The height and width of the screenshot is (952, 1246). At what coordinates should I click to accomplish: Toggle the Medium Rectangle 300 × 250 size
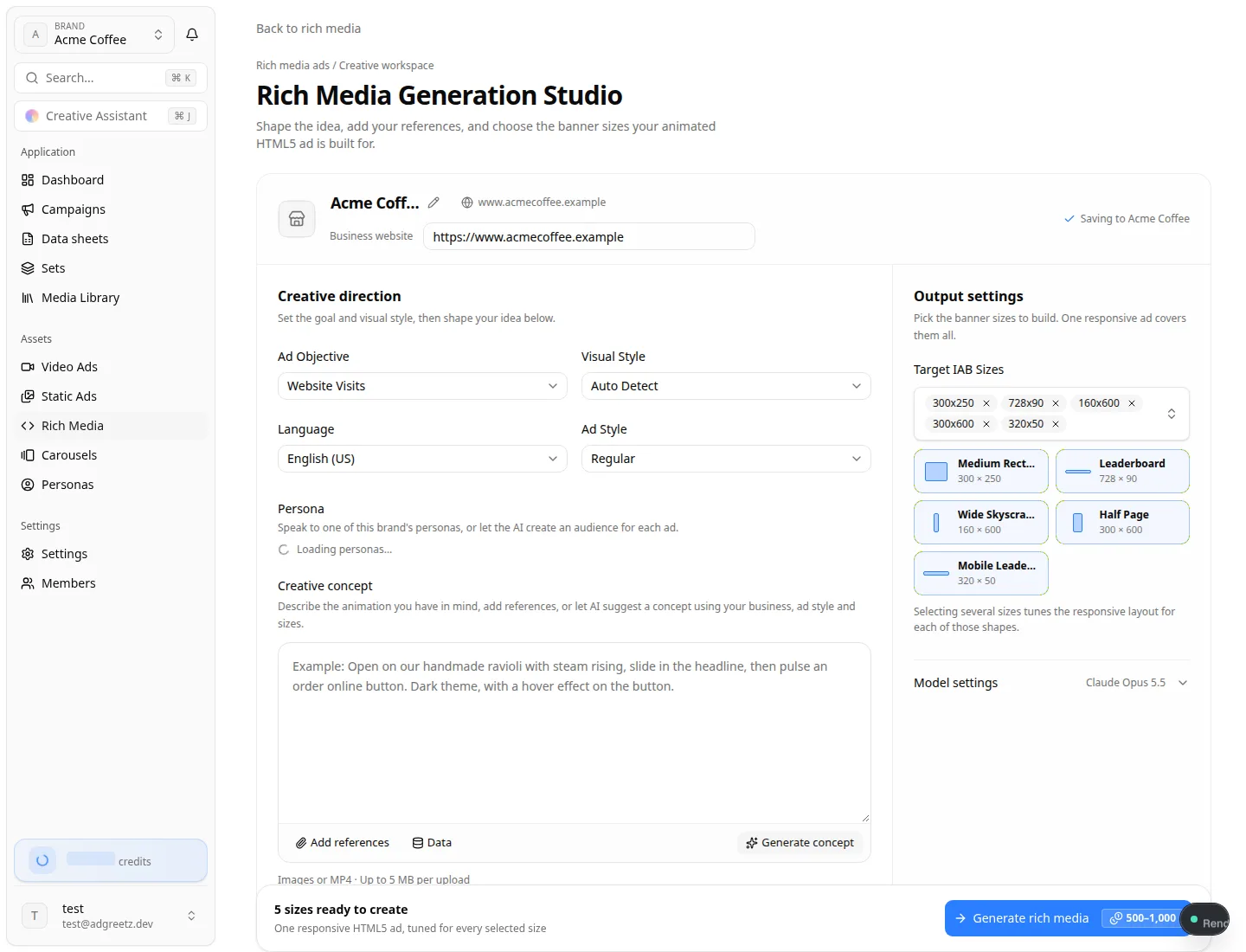pos(981,471)
